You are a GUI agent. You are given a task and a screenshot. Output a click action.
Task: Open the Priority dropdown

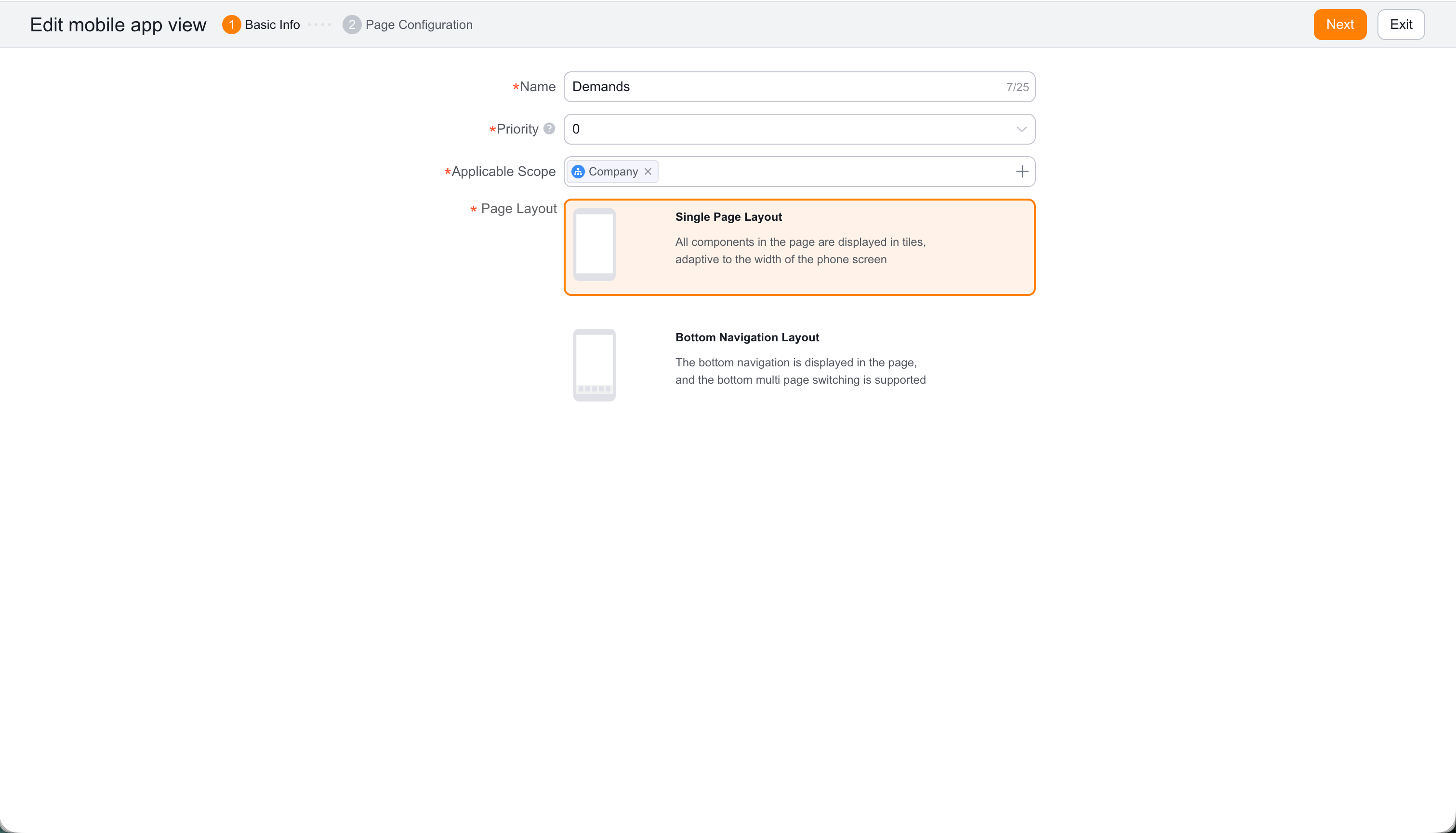[799, 129]
